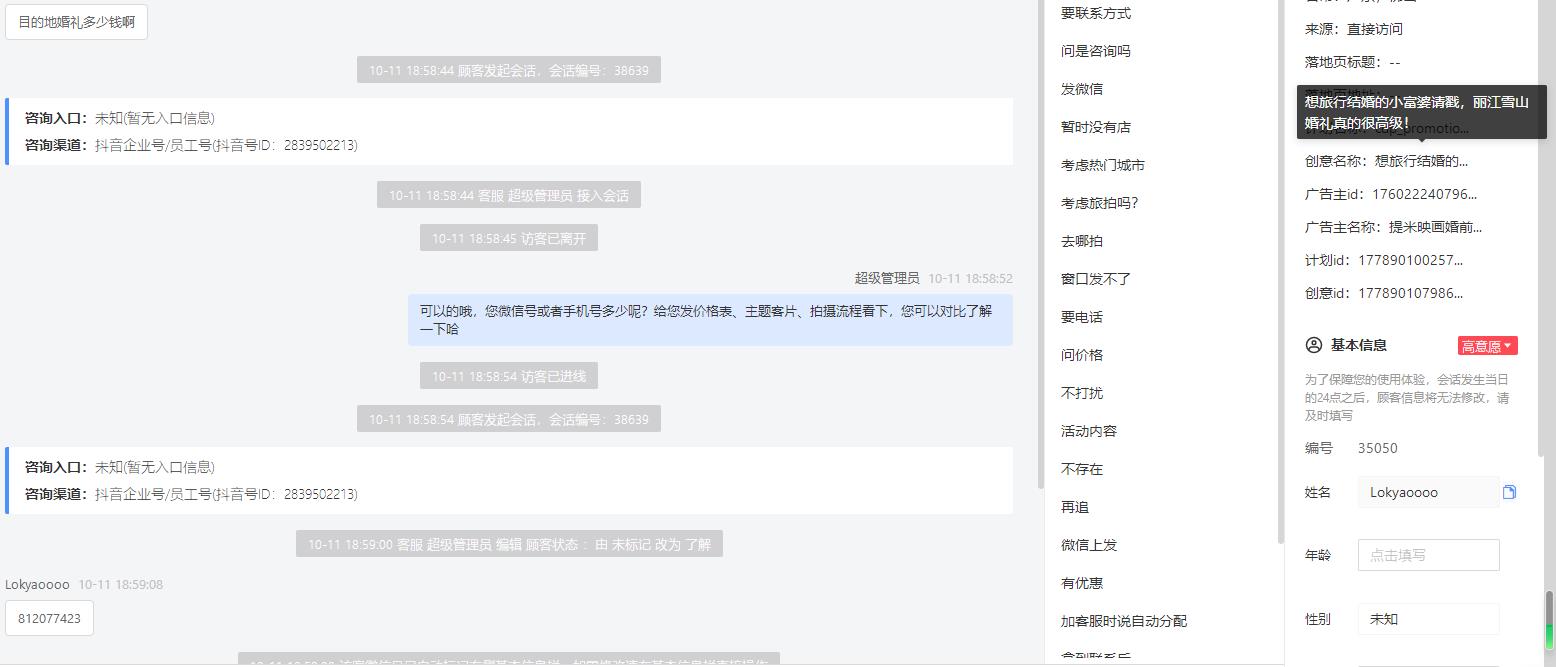The image size is (1556, 667).
Task: Click the 姓名 field containing Lokyaoooo
Action: pos(1428,492)
